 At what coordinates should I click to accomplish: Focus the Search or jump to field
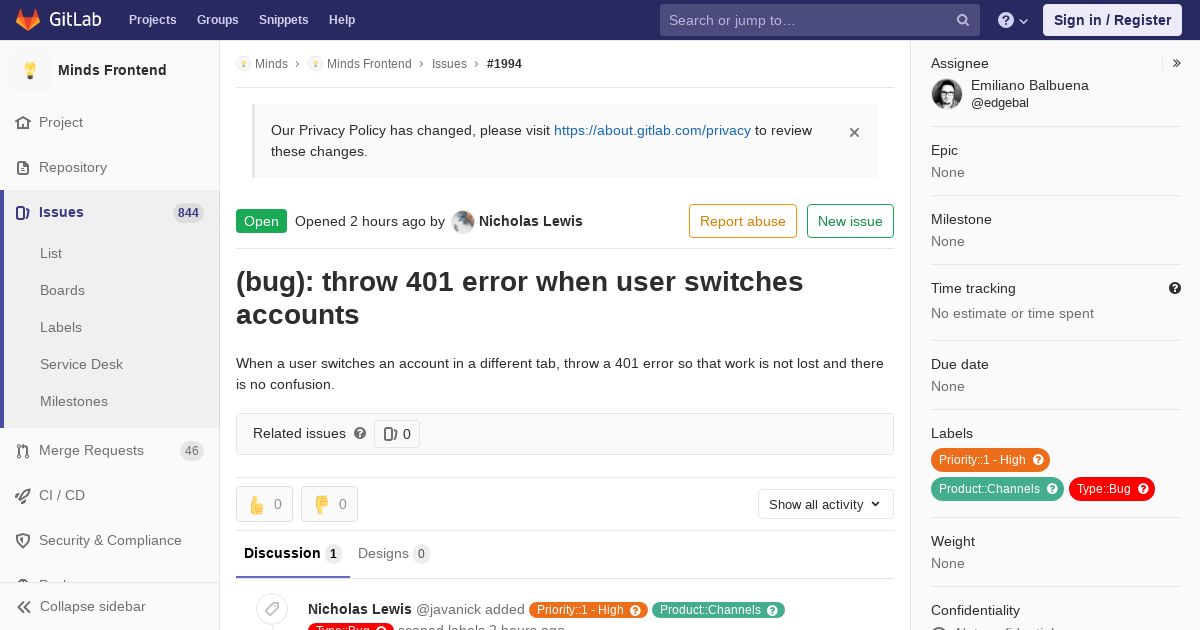coord(819,20)
